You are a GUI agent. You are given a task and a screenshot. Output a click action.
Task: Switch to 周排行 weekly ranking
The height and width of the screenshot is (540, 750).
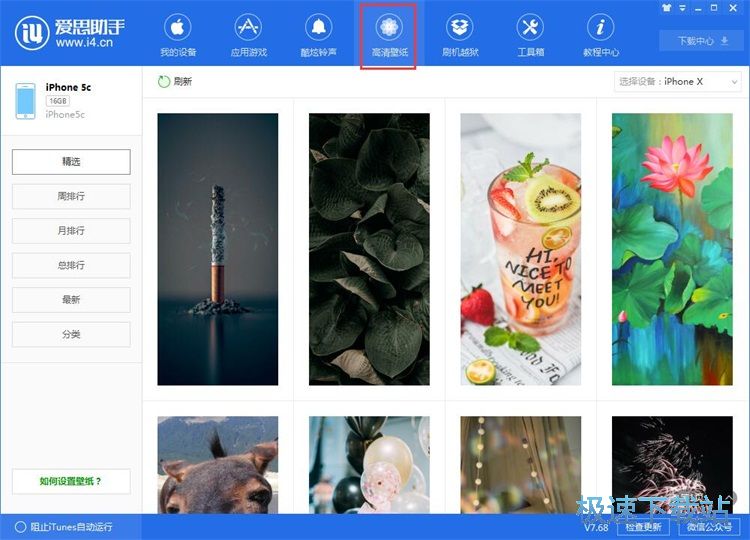(x=71, y=197)
